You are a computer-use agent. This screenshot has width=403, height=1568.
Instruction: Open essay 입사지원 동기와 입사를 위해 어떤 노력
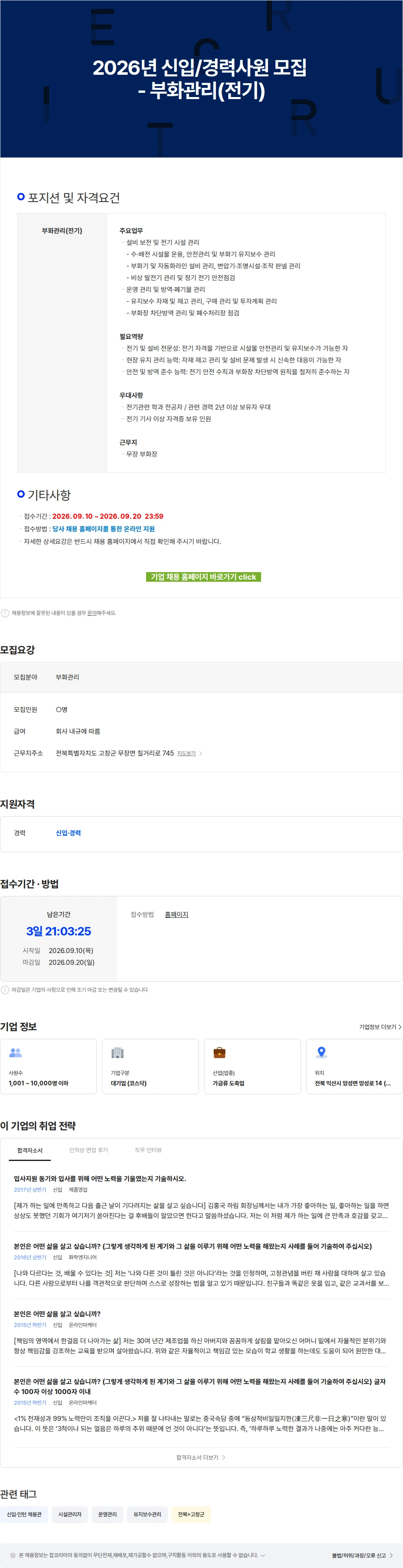pos(100,1179)
